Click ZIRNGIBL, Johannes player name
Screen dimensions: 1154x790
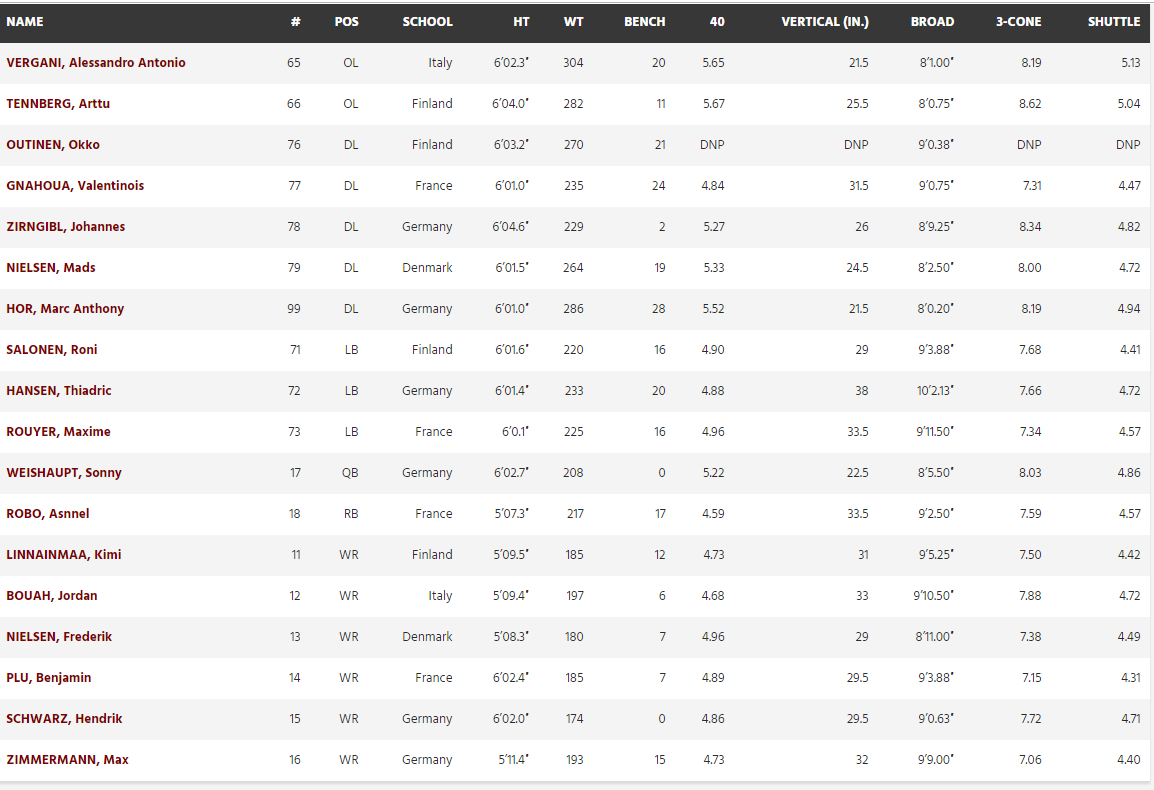[66, 227]
